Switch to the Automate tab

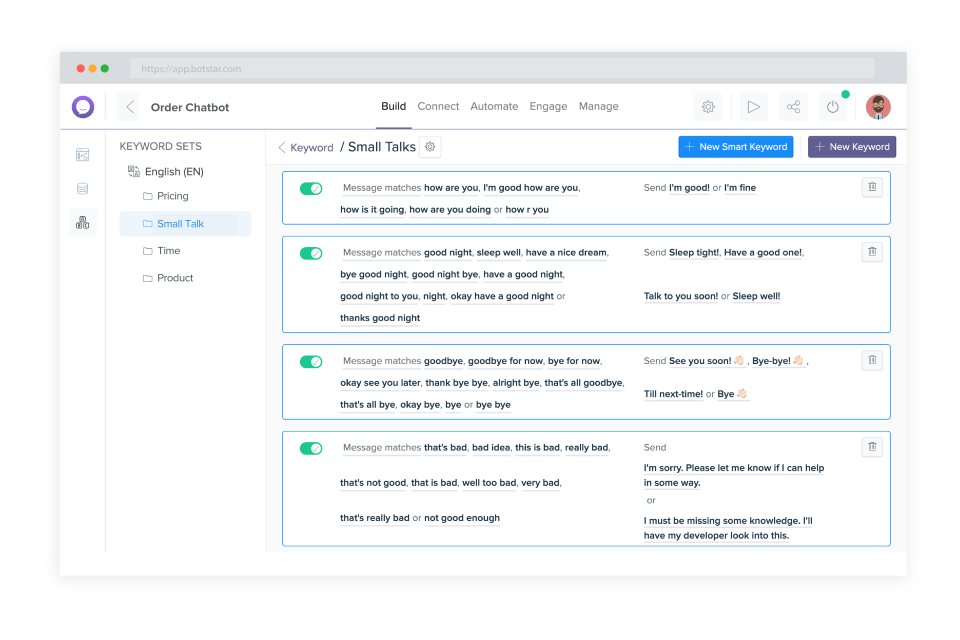pos(494,106)
